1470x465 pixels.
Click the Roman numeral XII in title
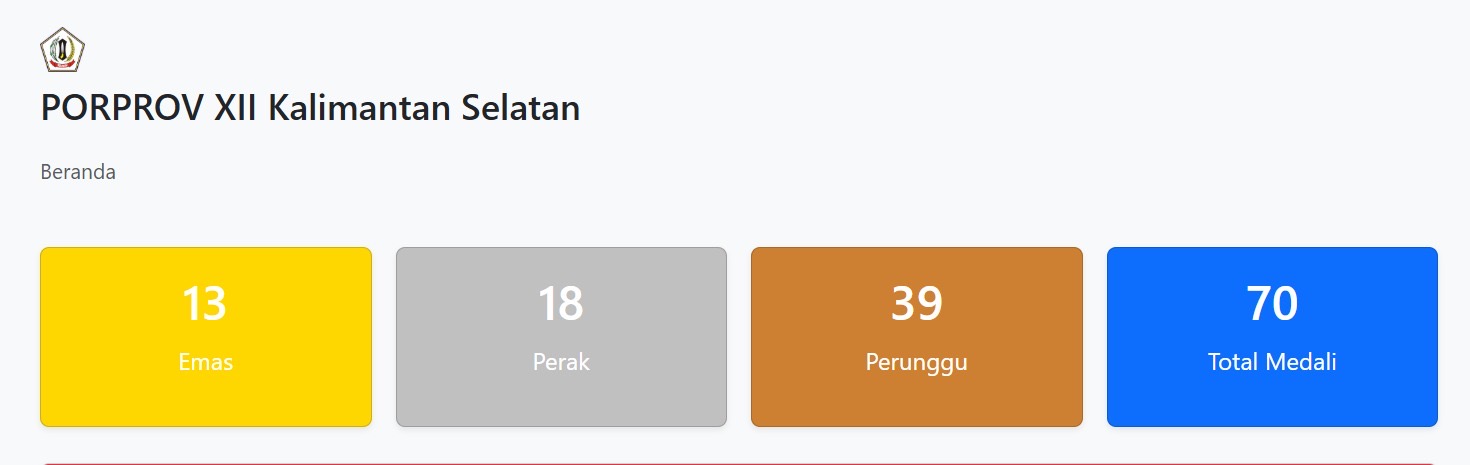pyautogui.click(x=236, y=108)
